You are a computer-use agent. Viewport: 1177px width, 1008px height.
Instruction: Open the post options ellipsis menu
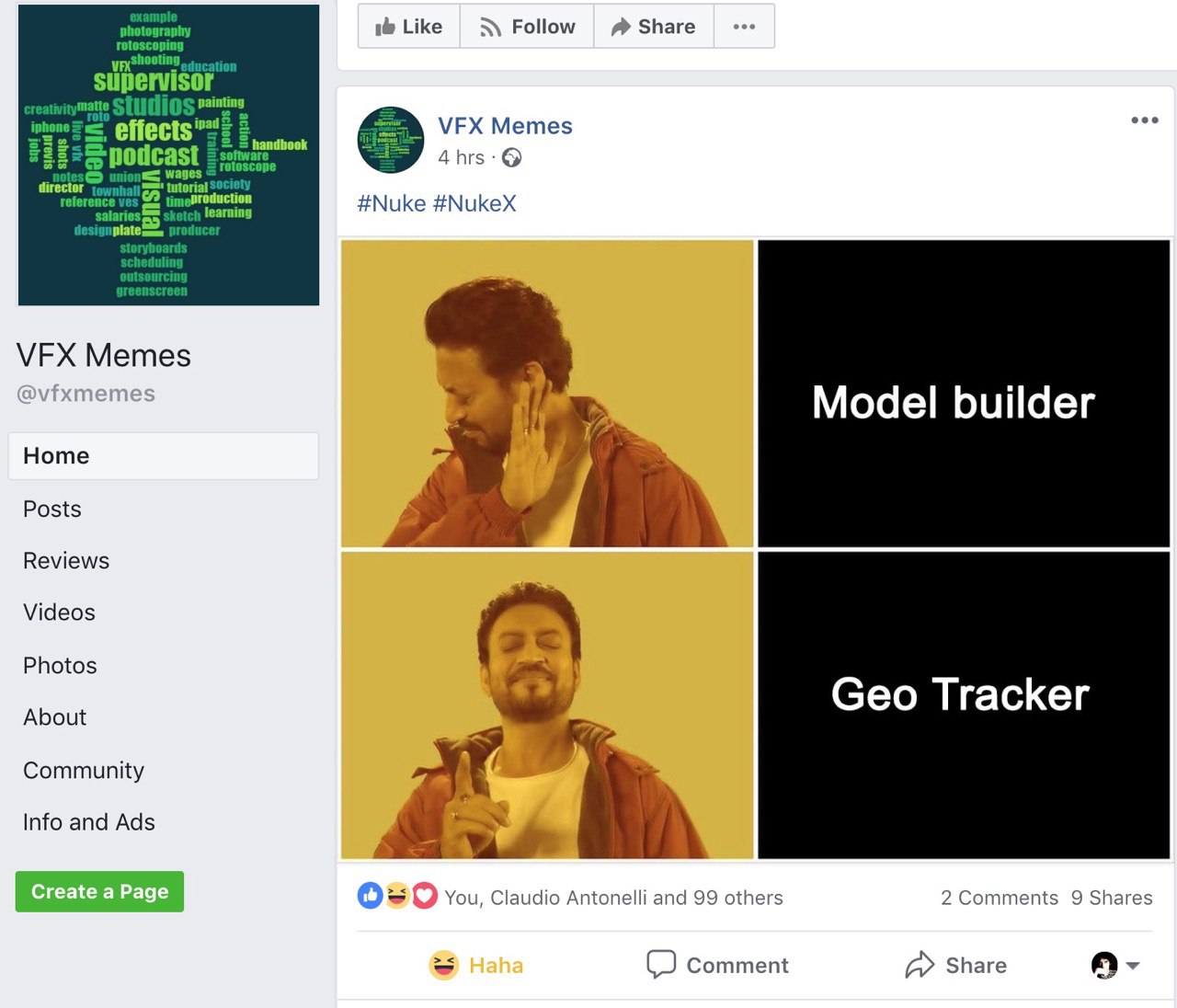point(1144,120)
